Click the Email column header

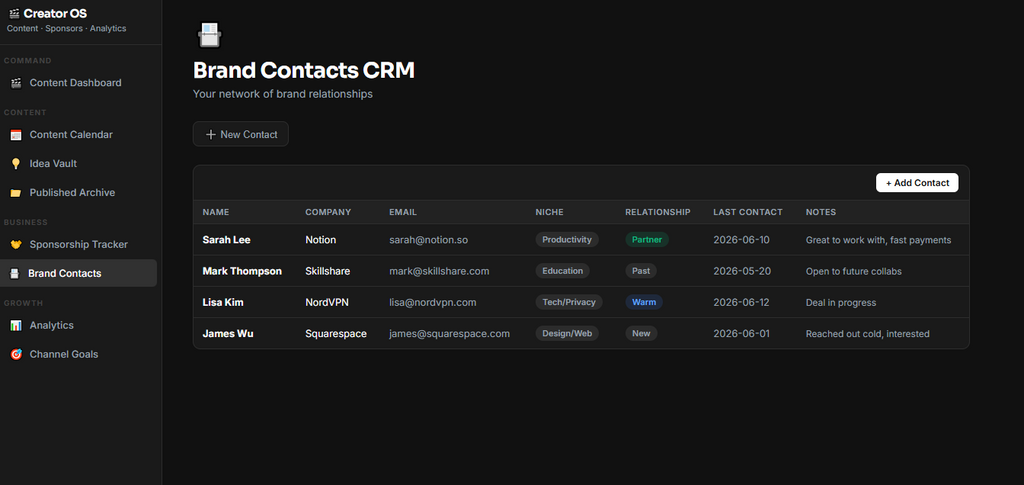coord(403,212)
